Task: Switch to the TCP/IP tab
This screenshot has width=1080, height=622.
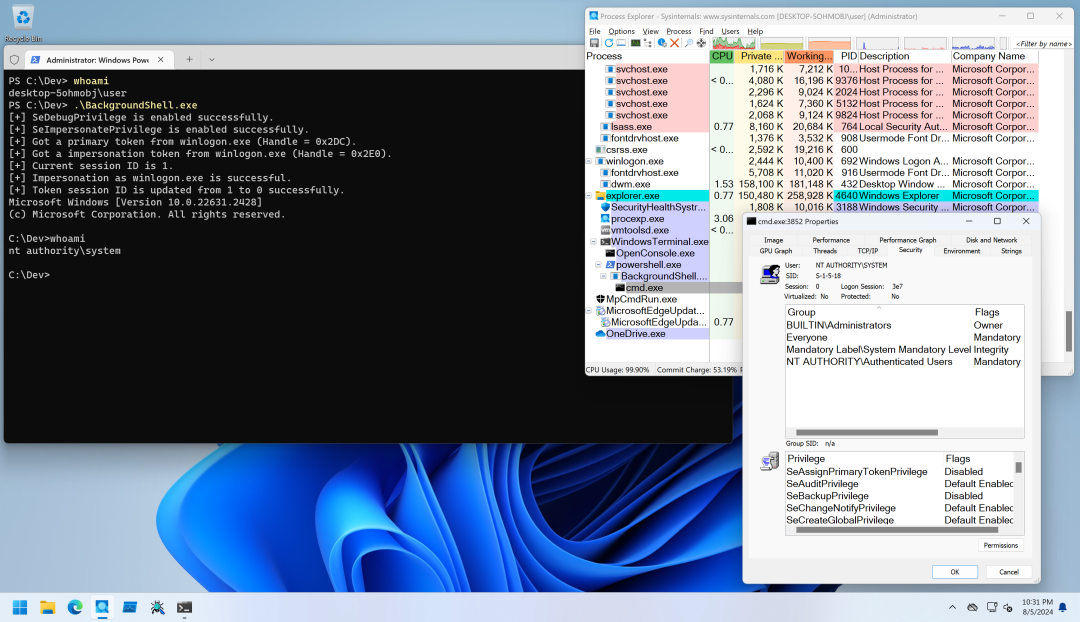Action: 867,251
